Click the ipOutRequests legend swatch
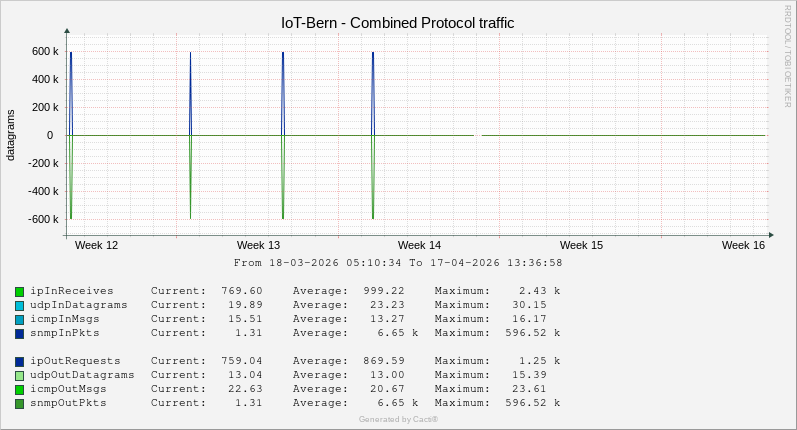Viewport: 797px width, 430px height. point(19,361)
